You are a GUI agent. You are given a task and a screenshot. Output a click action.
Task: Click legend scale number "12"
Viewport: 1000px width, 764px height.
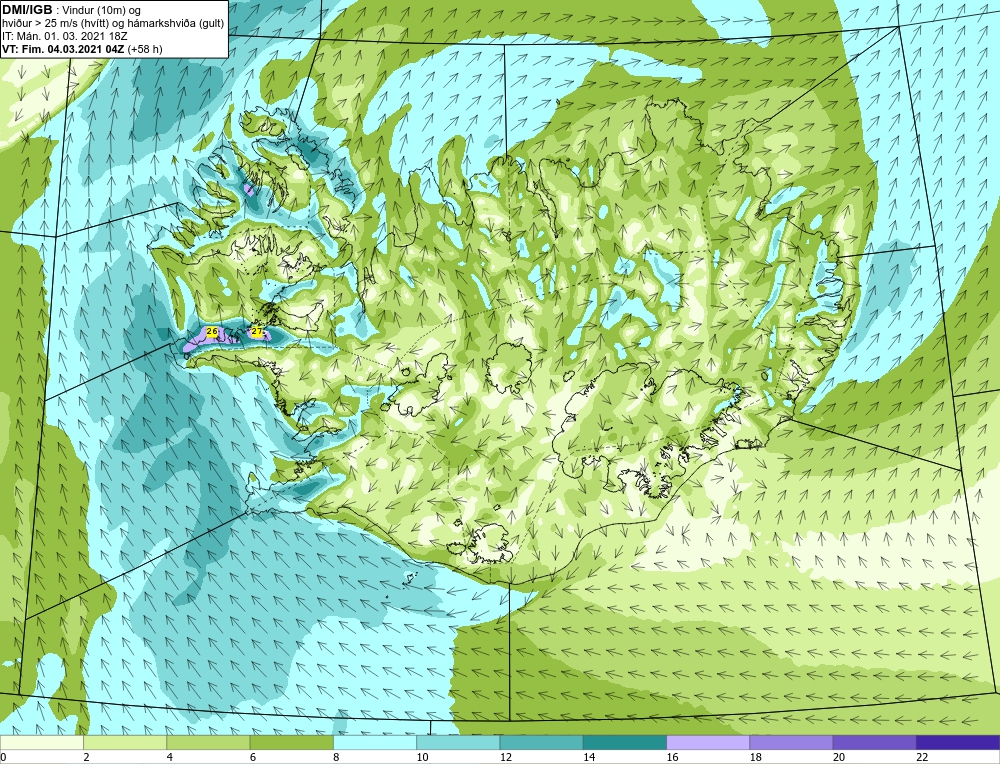[x=506, y=757]
